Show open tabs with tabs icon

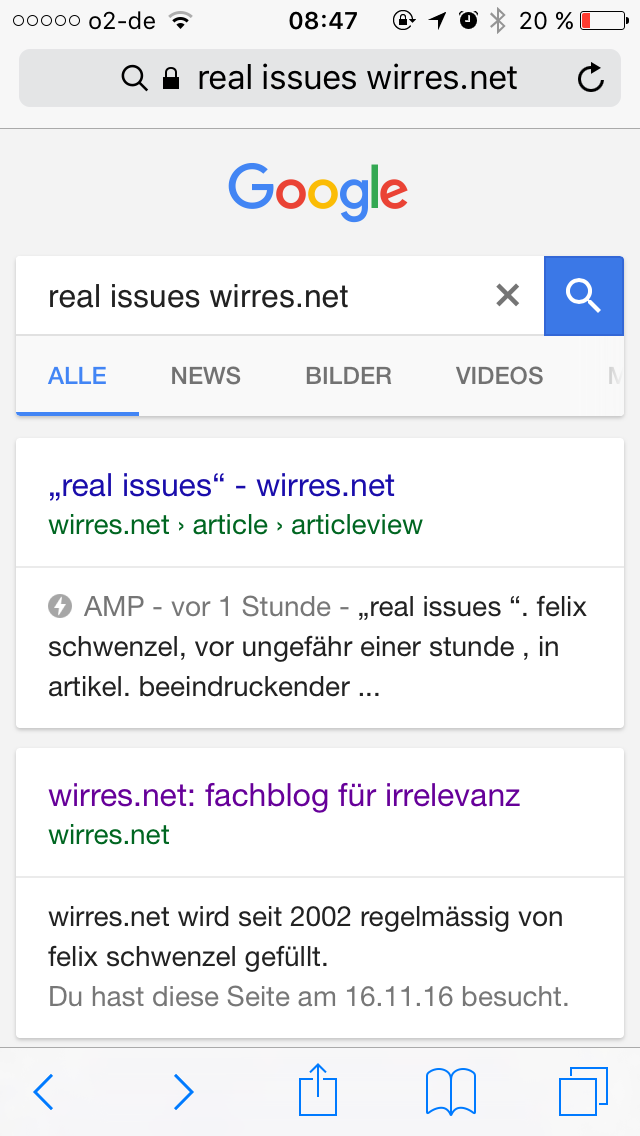coord(583,1091)
